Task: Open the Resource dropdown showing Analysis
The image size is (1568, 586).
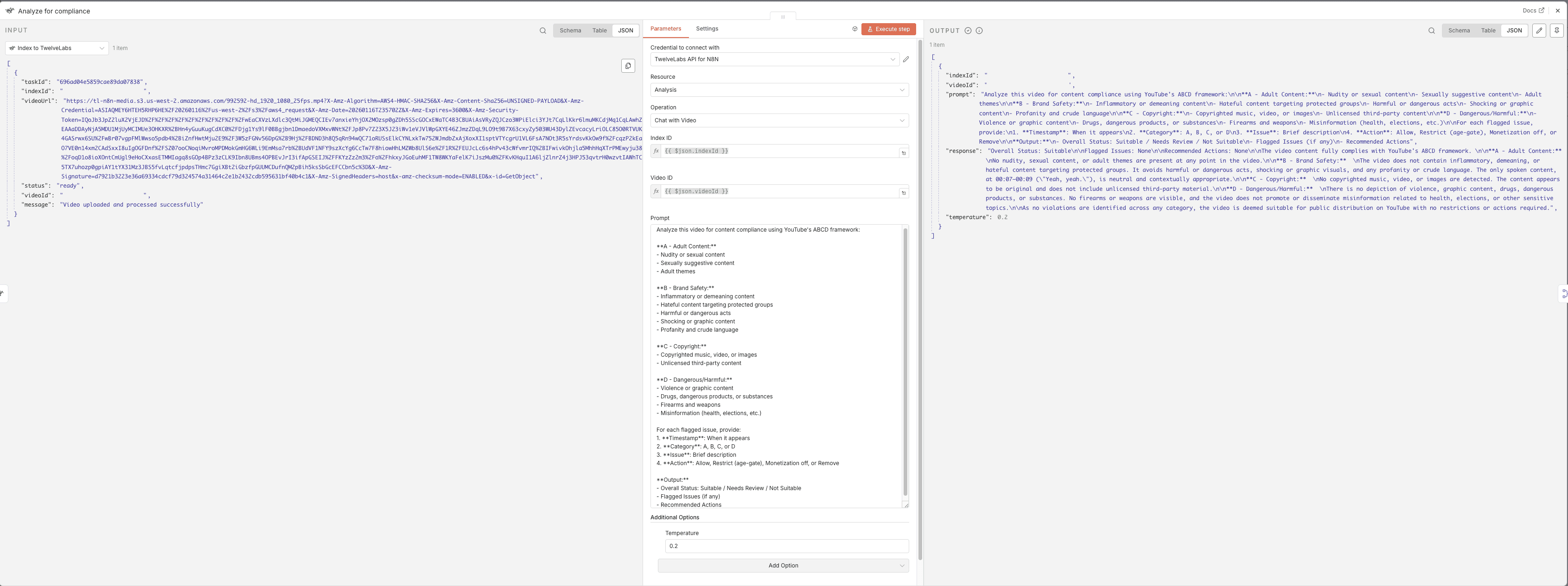Action: (x=779, y=90)
